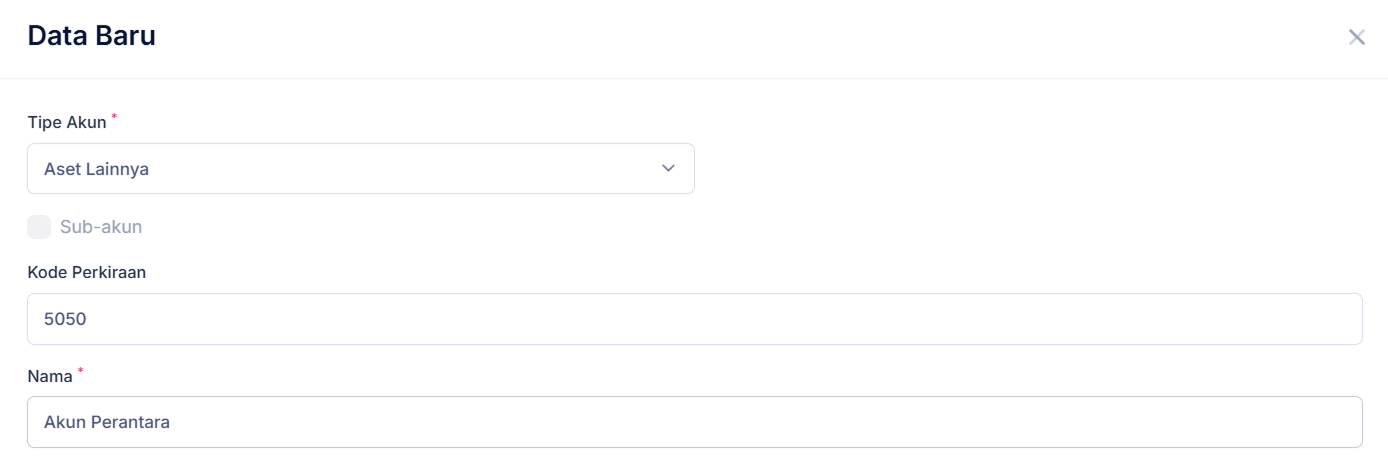Click the header bar next to Data Baru
1388x470 pixels.
700,38
